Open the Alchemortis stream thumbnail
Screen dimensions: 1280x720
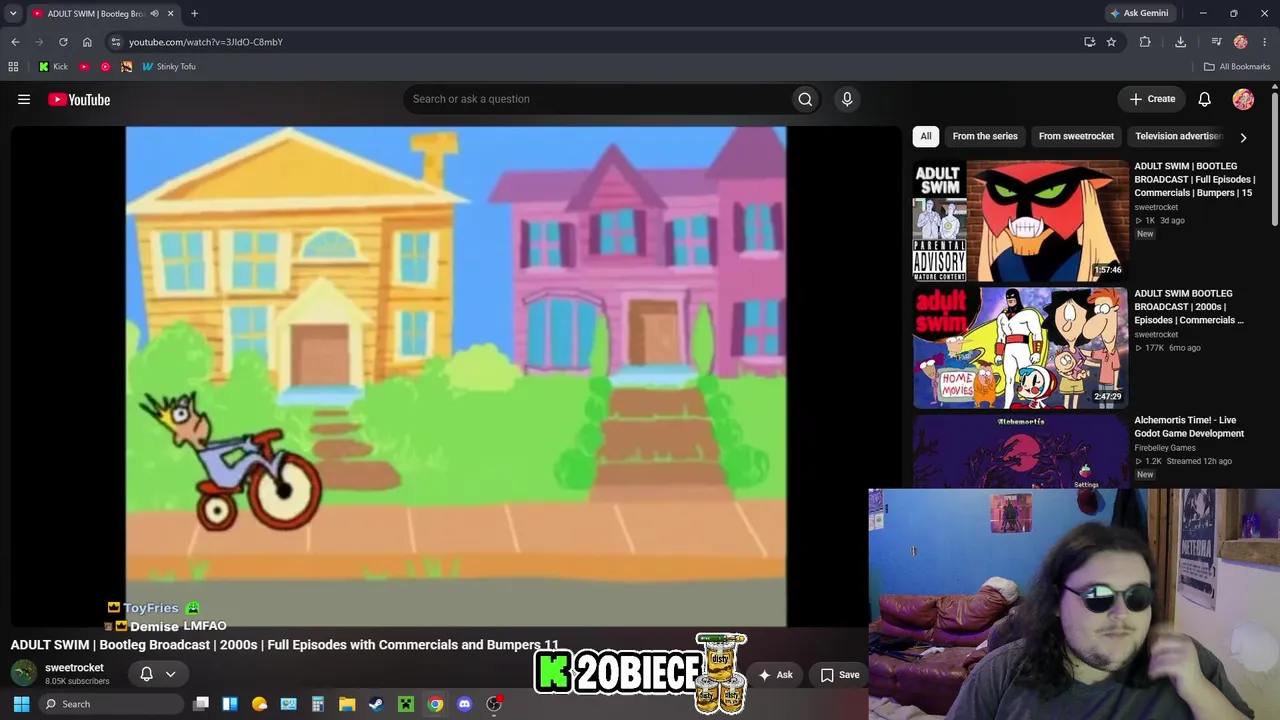[1020, 452]
